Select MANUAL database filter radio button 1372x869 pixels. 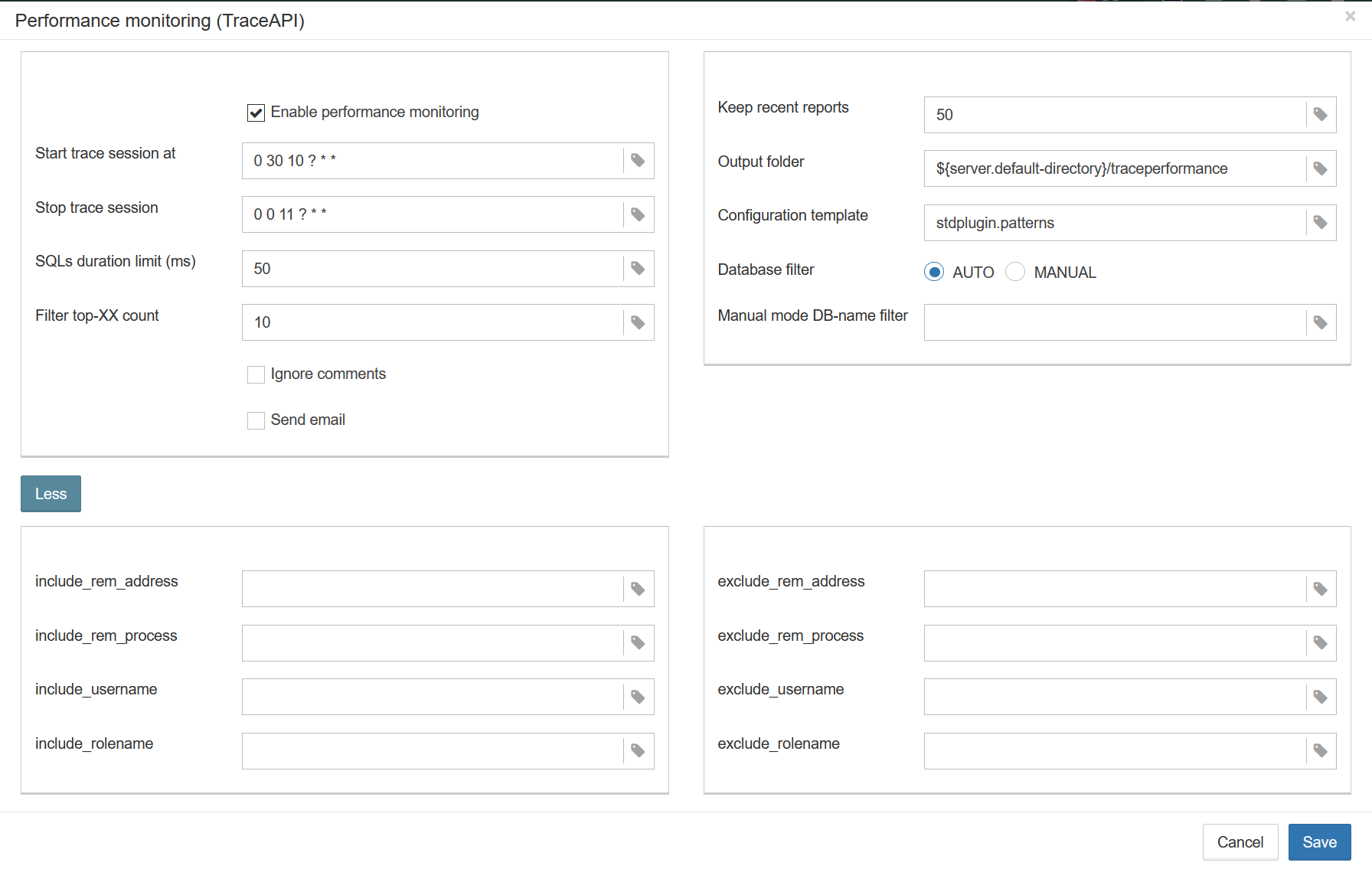(1015, 273)
